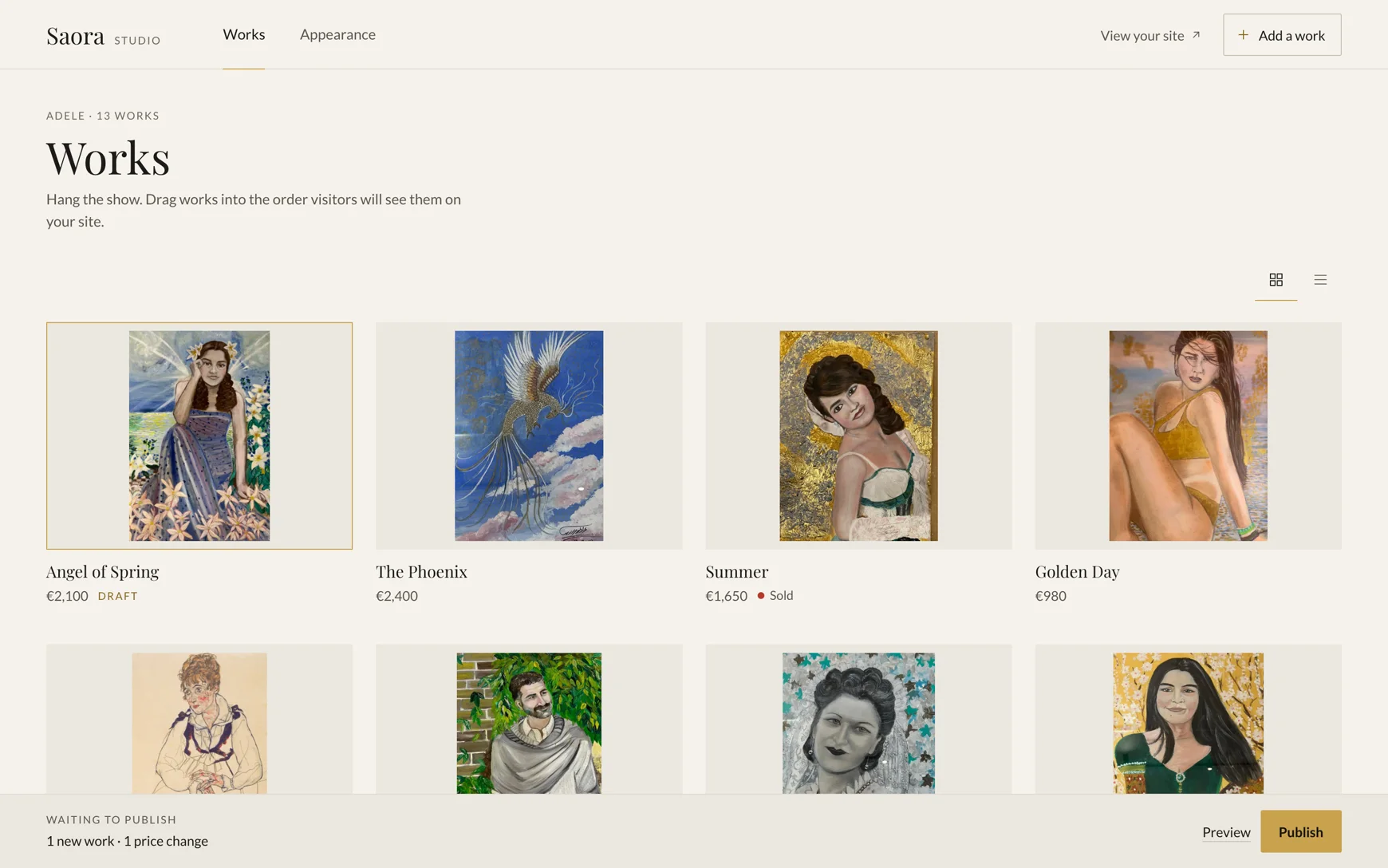Click the external arrow beside View your site
This screenshot has height=868, width=1388.
[x=1196, y=35]
